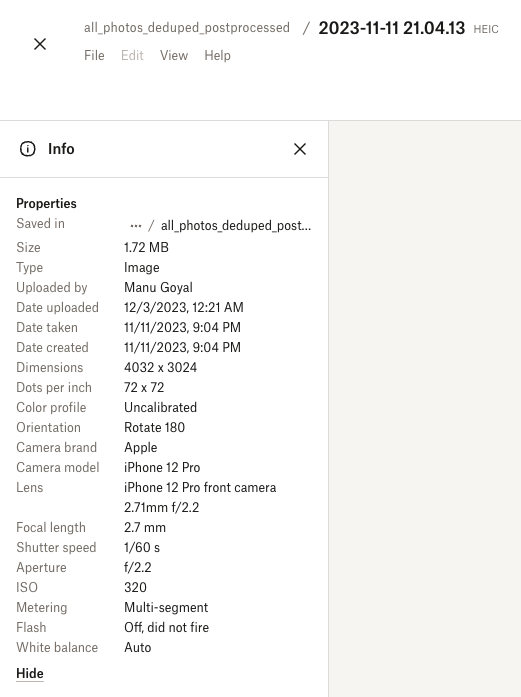Viewport: 521px width, 697px height.
Task: Expand the Saved in path ellipsis
Action: (136, 226)
